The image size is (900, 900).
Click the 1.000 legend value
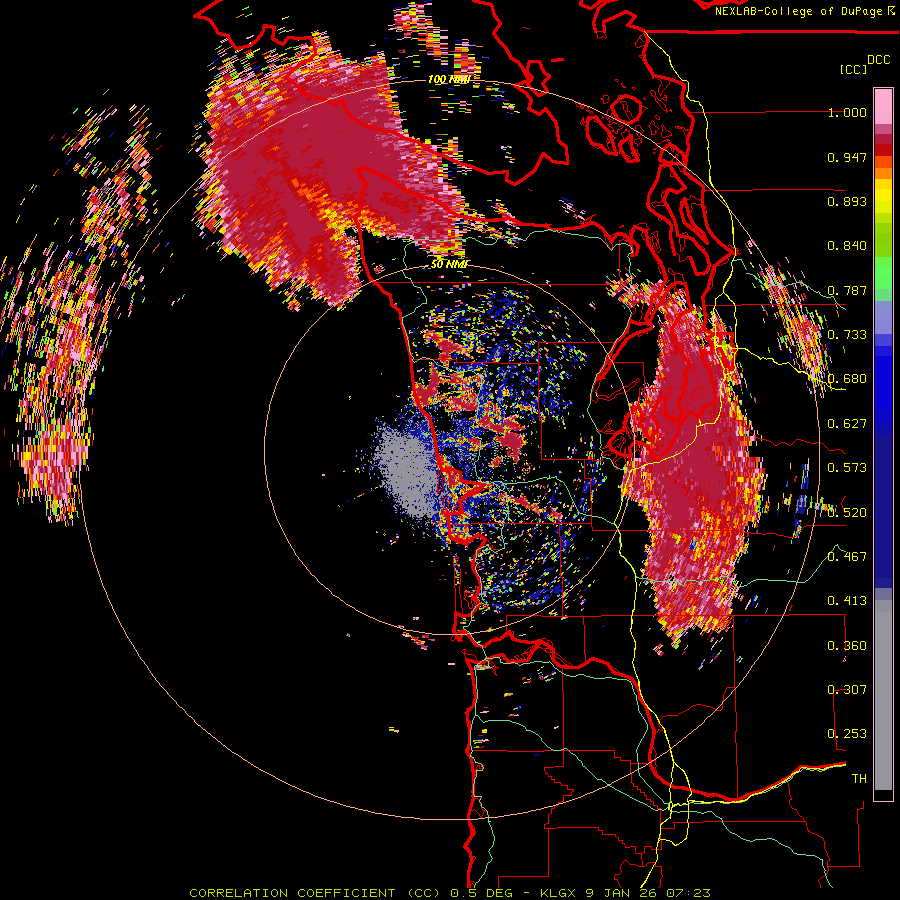847,112
